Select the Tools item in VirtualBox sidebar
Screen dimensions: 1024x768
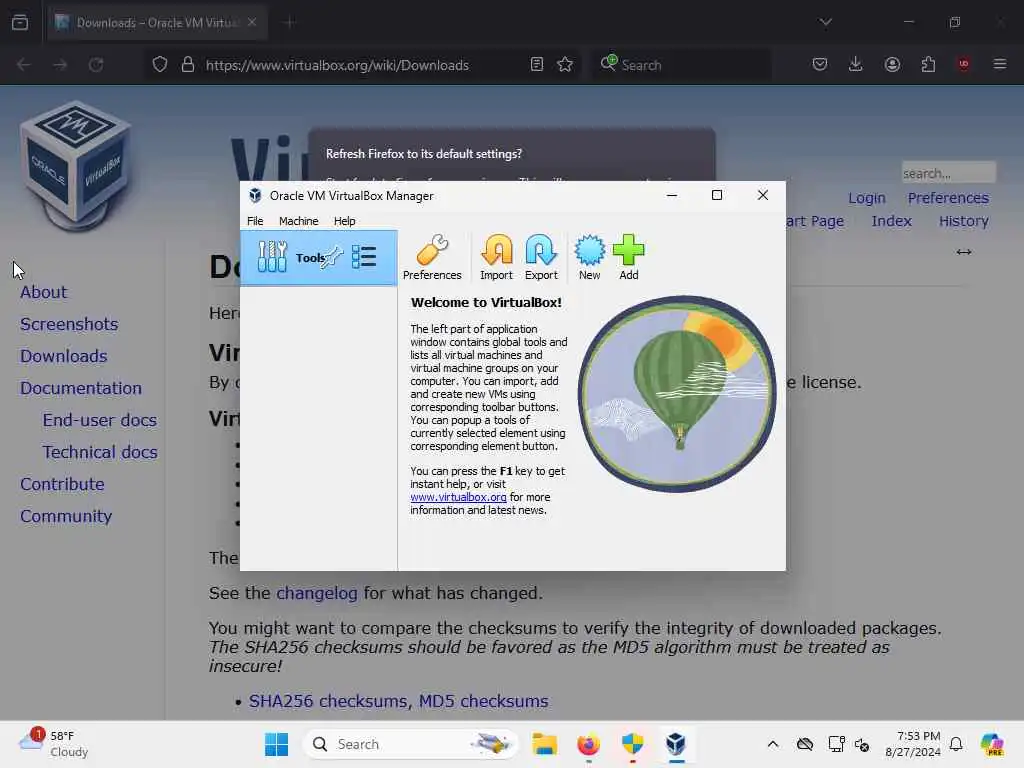319,257
